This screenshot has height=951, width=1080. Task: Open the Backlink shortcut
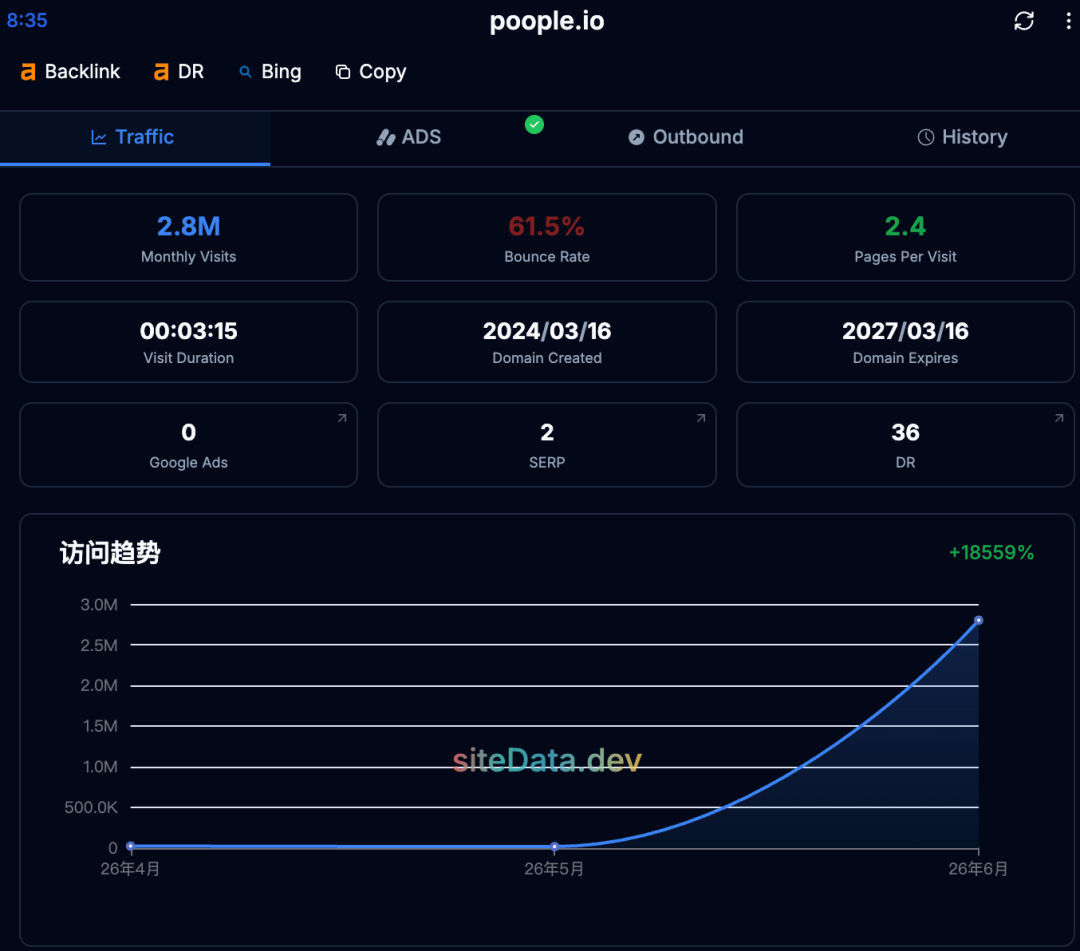point(70,72)
